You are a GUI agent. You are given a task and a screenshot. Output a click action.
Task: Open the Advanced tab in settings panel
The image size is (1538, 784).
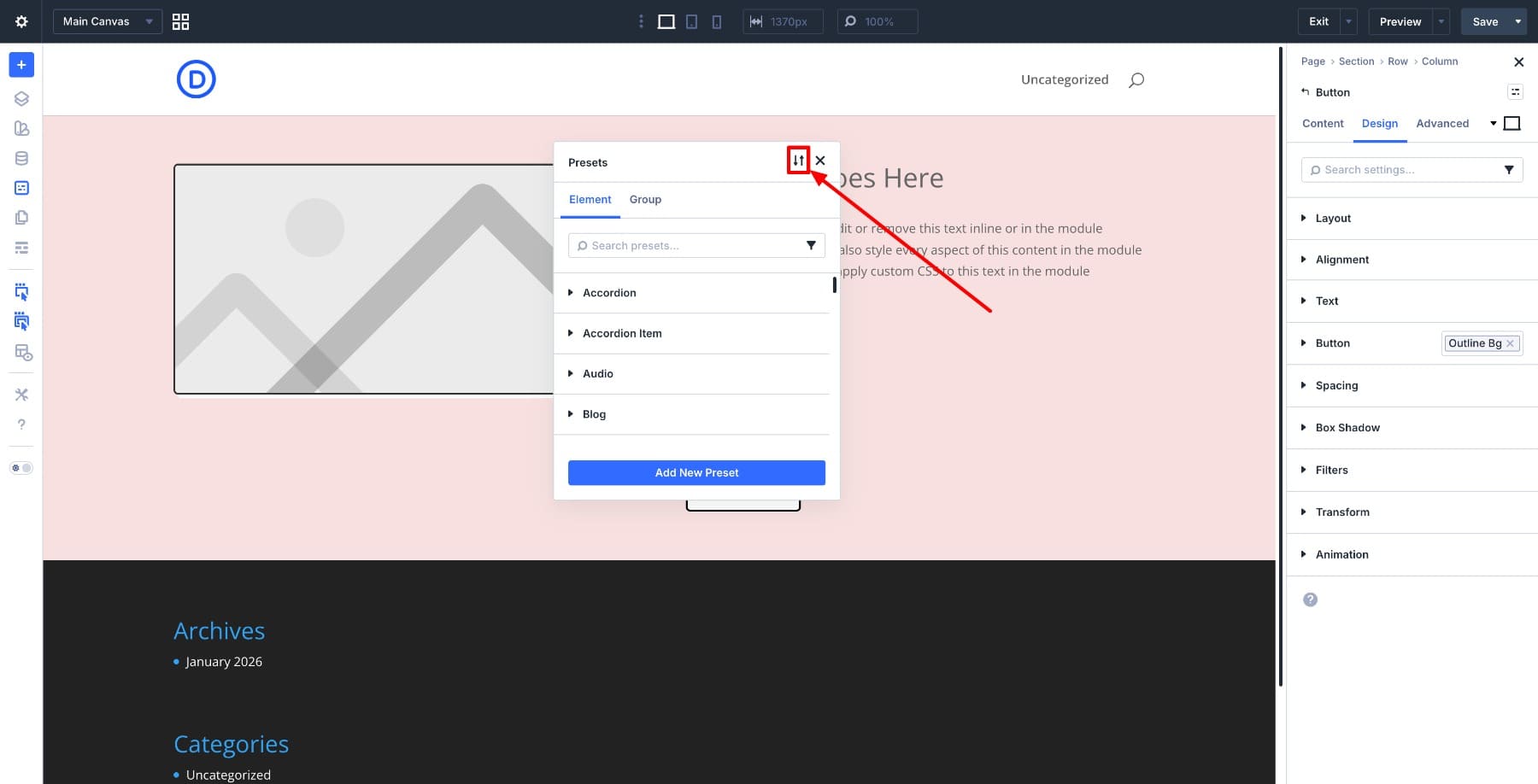point(1441,124)
